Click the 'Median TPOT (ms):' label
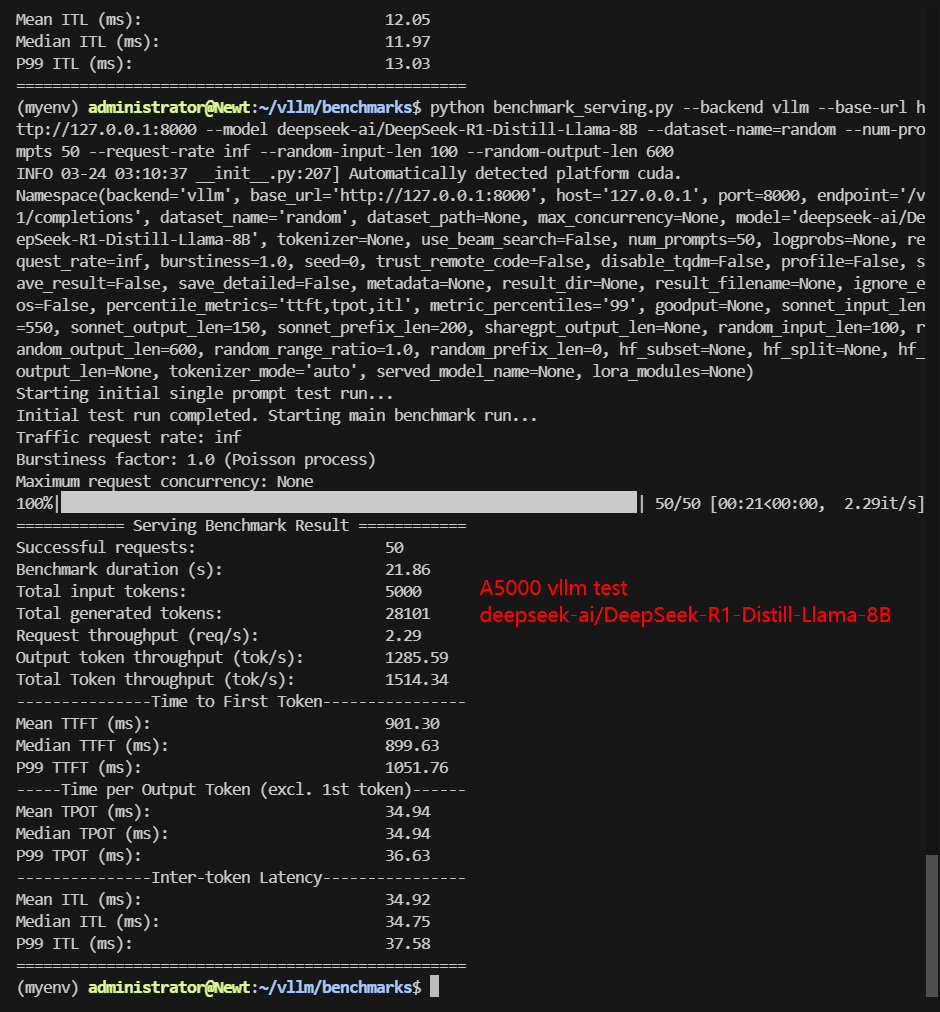The height and width of the screenshot is (1012, 940). [x=92, y=833]
